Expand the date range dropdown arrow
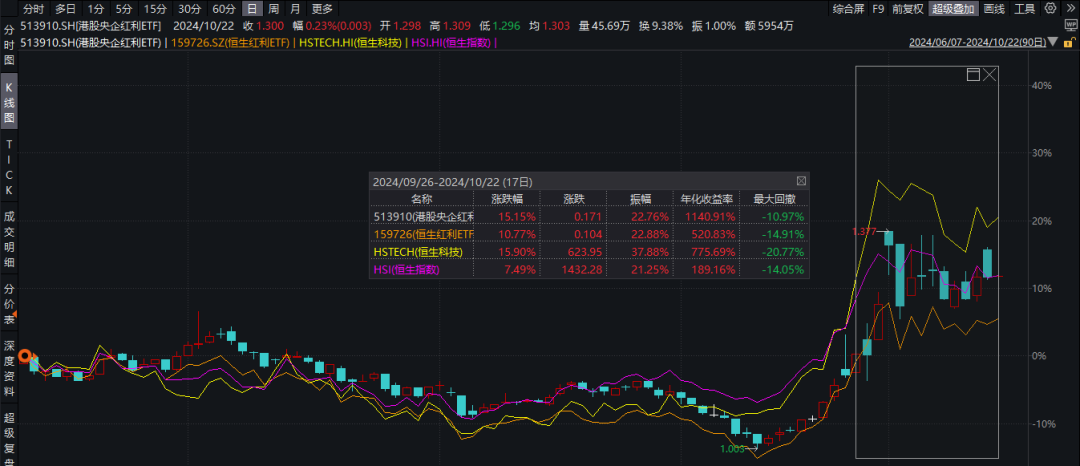This screenshot has width=1080, height=466. (x=1051, y=43)
